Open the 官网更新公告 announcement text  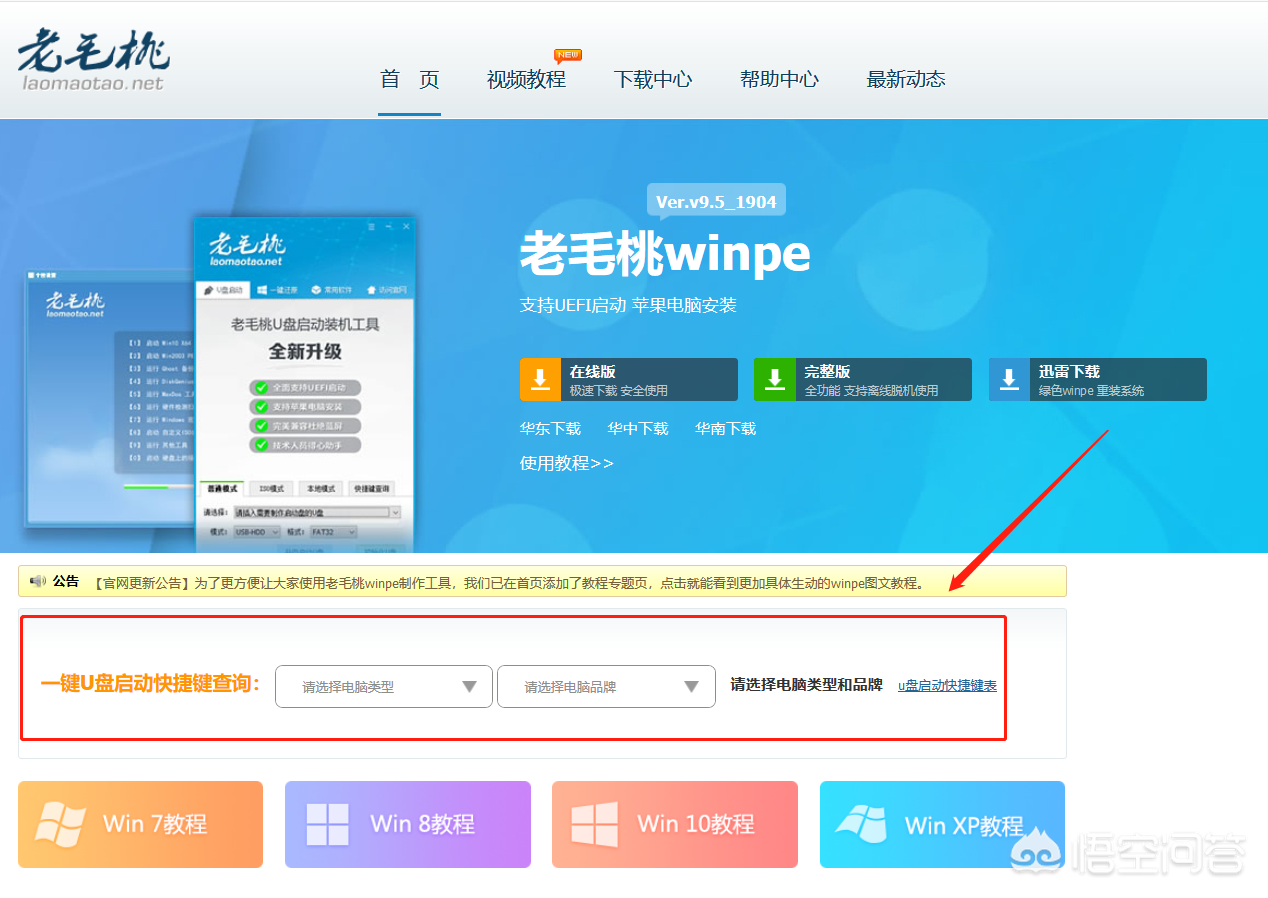509,583
